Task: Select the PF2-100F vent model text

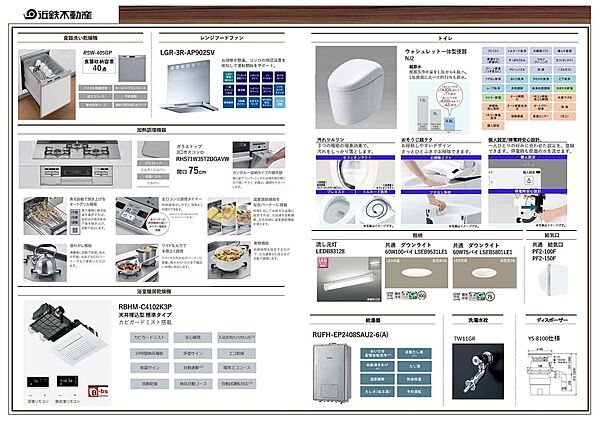Action: pos(544,252)
